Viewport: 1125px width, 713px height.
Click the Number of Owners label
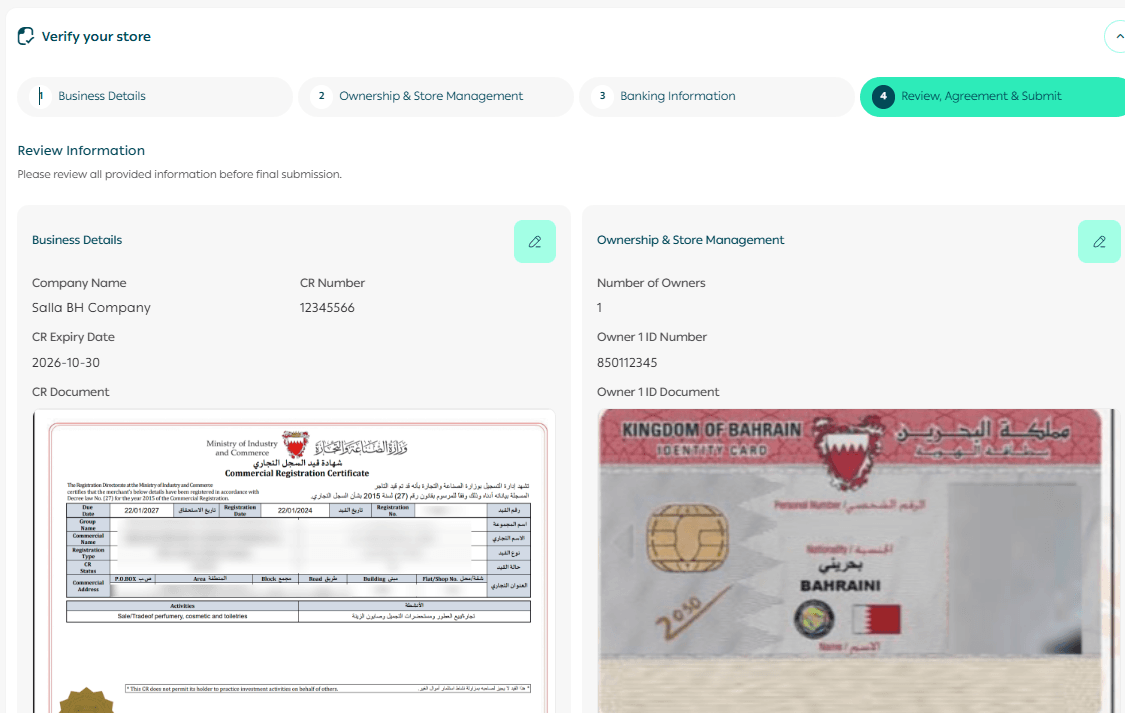651,283
